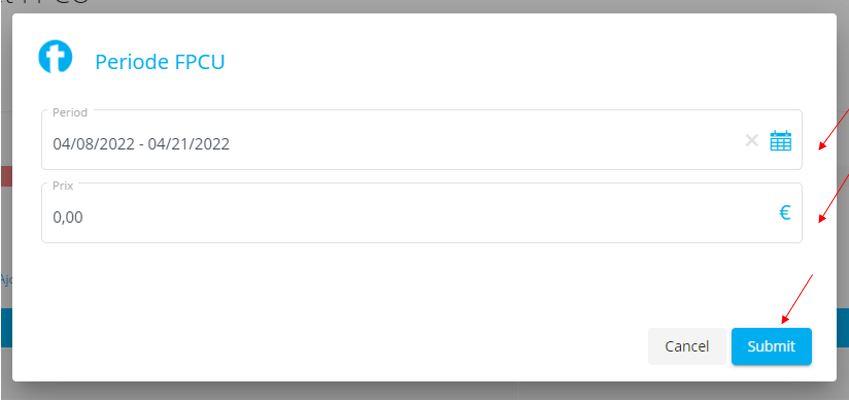Screen dimensions: 849x401
Task: Click the blue background bar right of Submit
Action: [843, 328]
